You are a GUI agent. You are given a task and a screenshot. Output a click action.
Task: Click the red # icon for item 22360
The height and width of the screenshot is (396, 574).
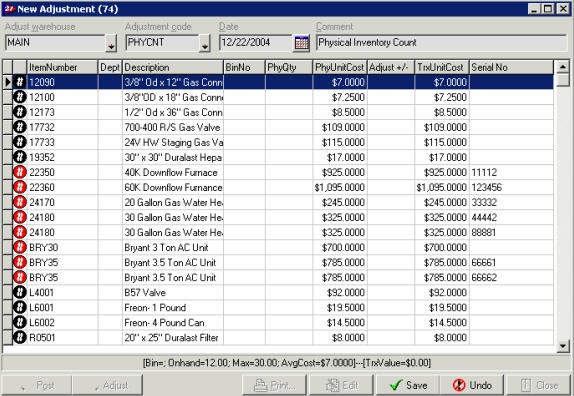(x=20, y=187)
